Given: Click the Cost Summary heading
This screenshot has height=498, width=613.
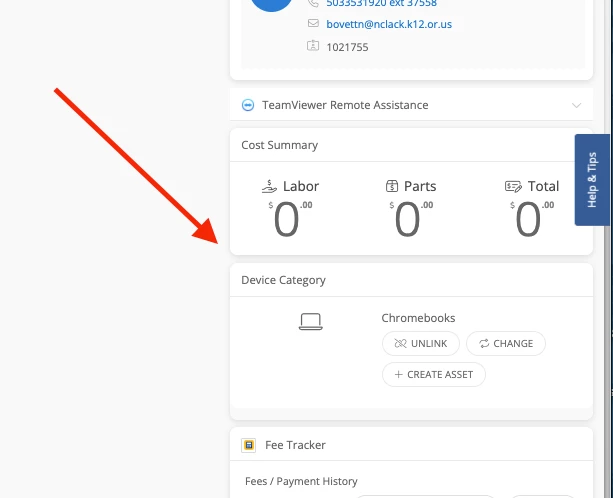Looking at the screenshot, I should tap(280, 145).
